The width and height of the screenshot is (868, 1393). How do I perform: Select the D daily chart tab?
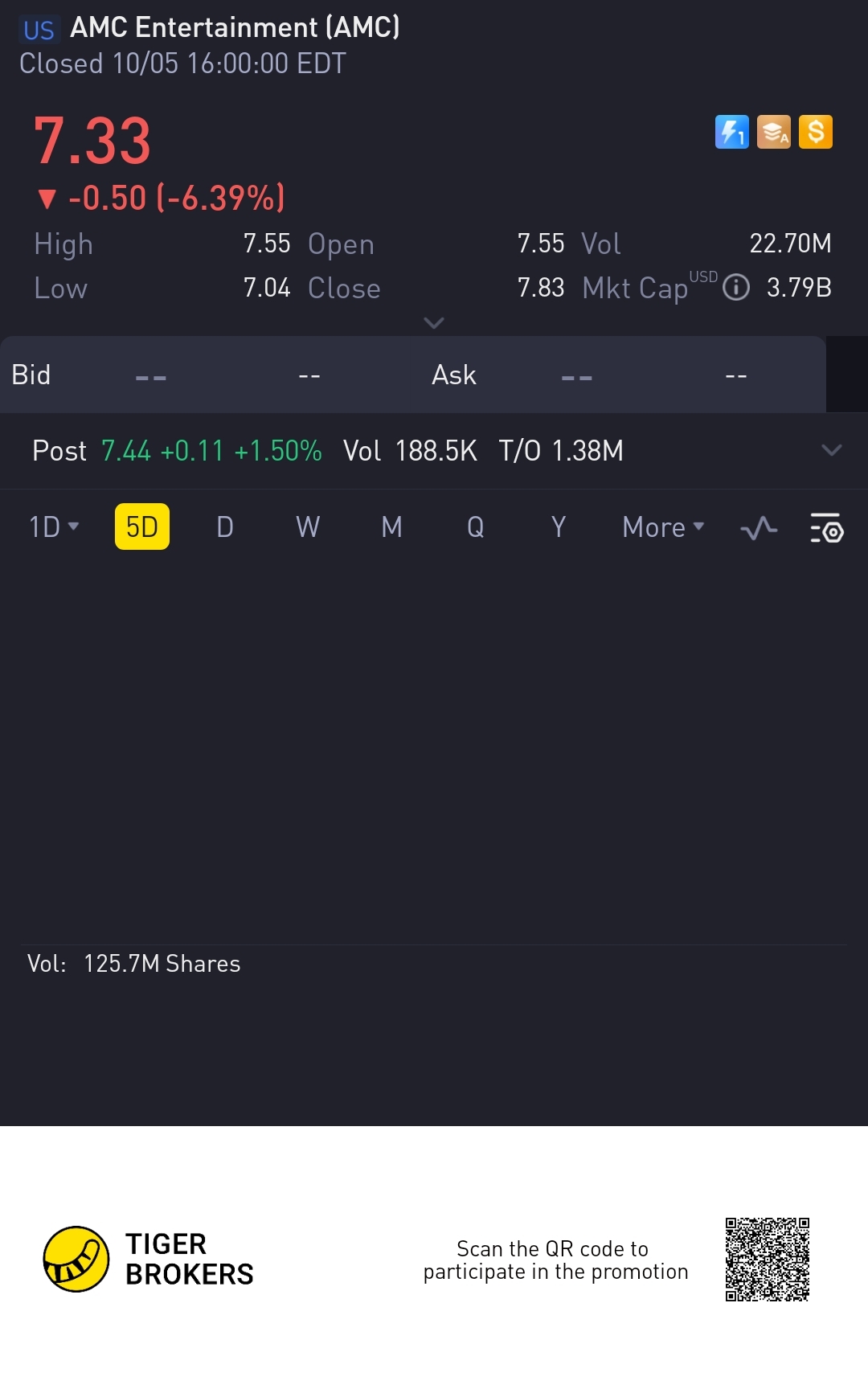(x=225, y=527)
